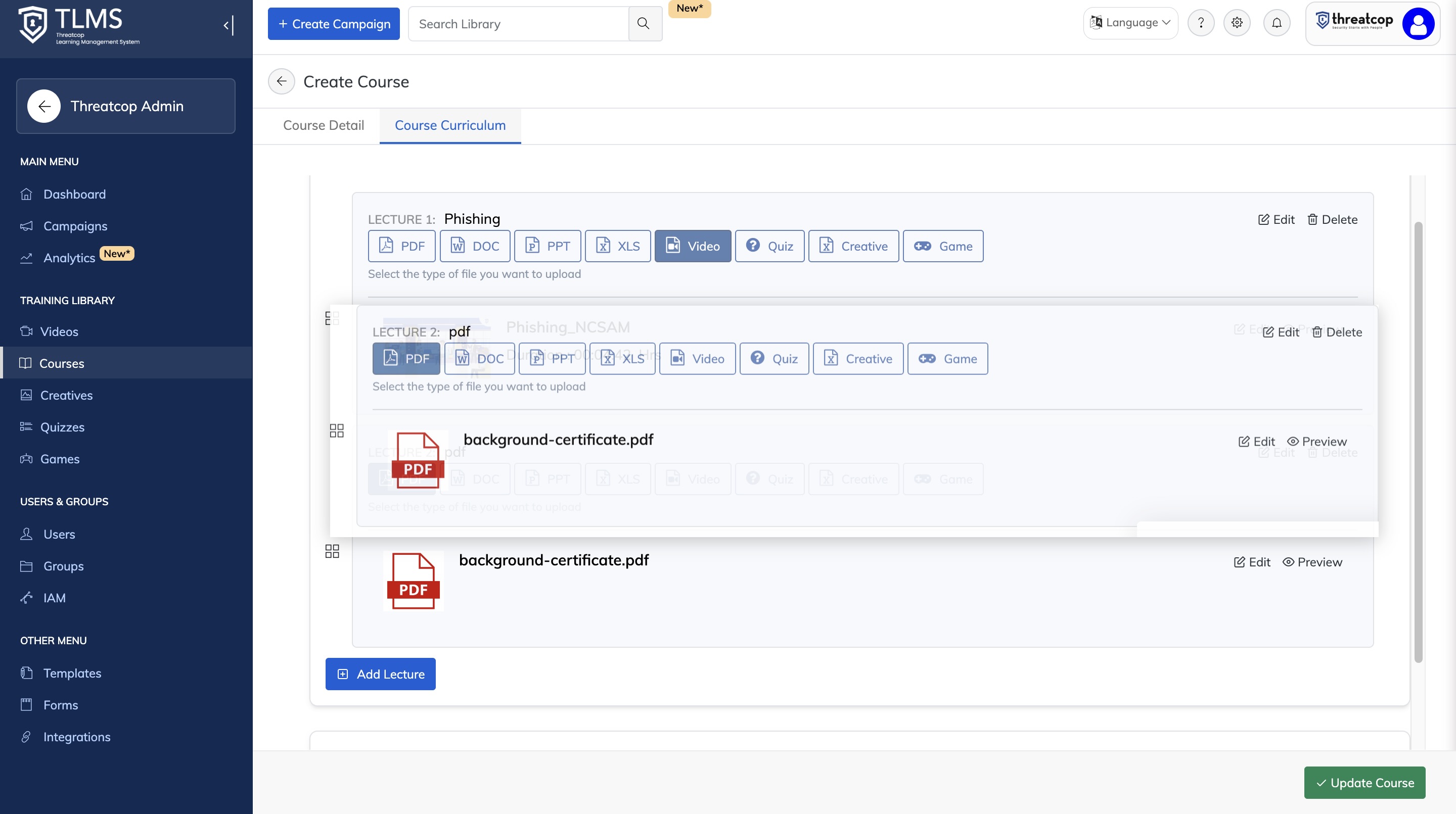This screenshot has width=1456, height=814.
Task: Select Quiz file type in Lecture 1
Action: point(769,246)
